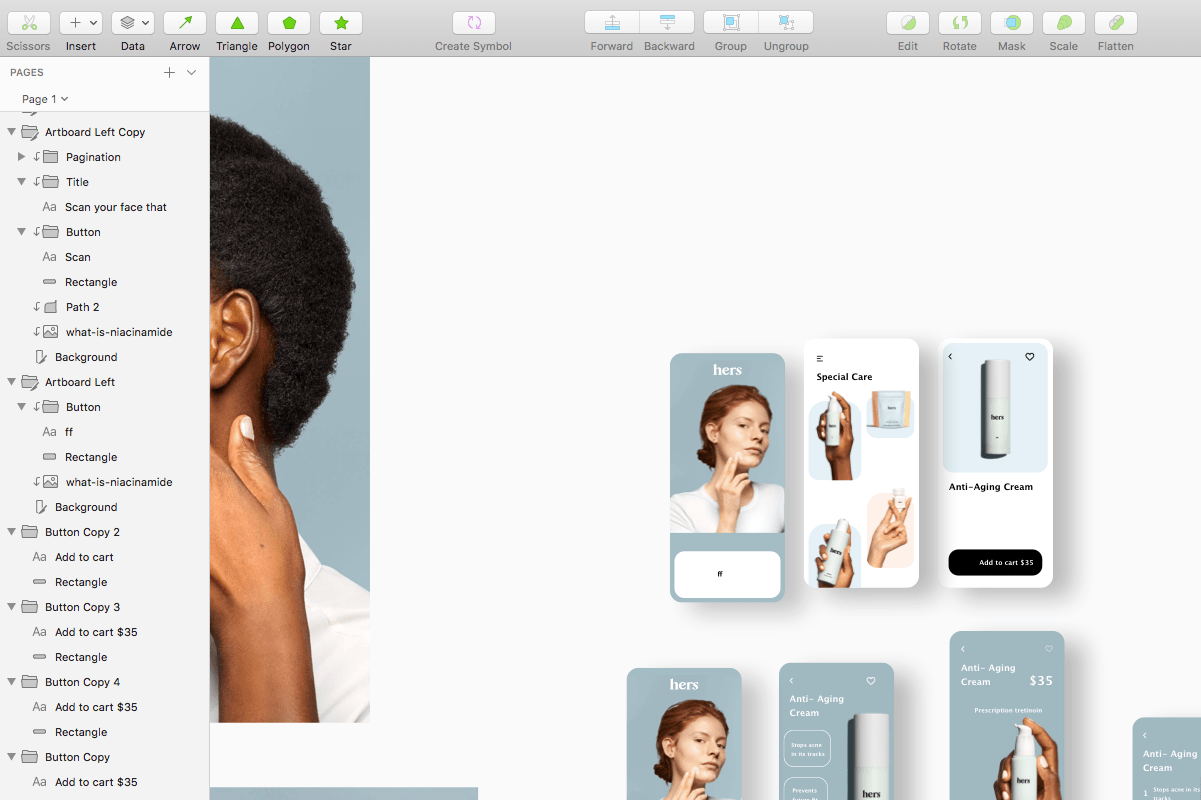
Task: Activate the Rotate tool
Action: pos(960,23)
